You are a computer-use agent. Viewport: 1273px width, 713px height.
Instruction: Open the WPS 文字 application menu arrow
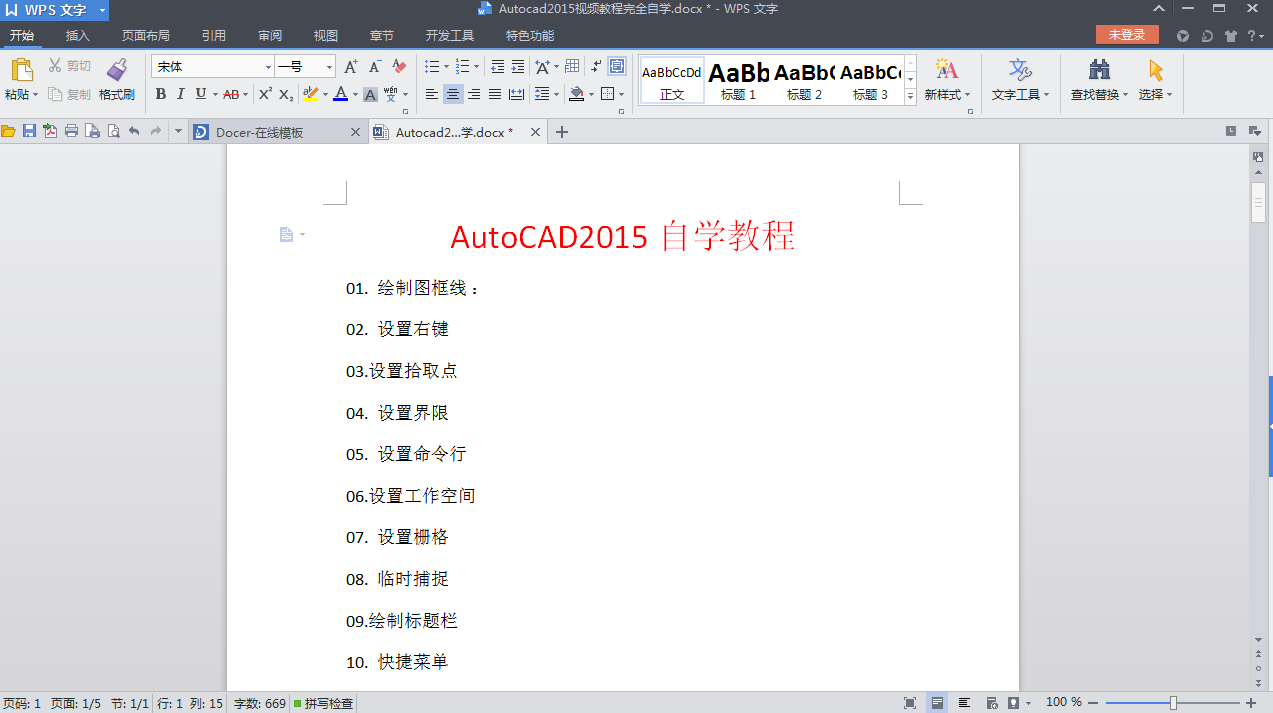(102, 10)
